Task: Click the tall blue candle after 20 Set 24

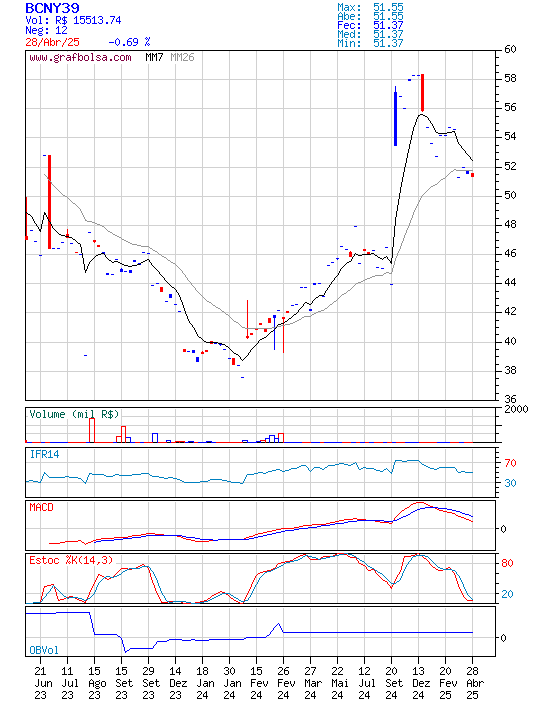Action: click(x=395, y=116)
